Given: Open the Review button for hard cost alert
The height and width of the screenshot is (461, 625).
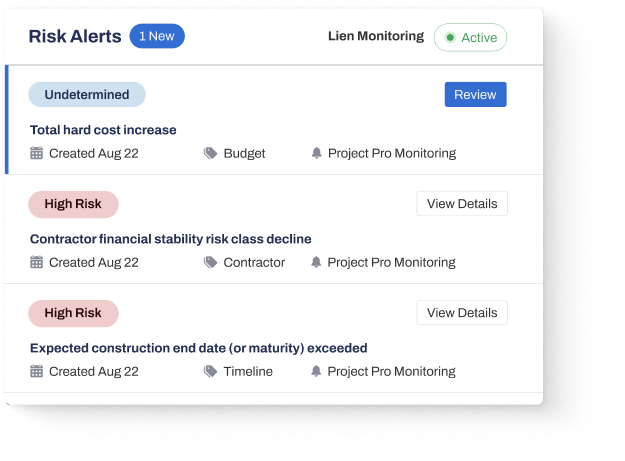Looking at the screenshot, I should 476,94.
